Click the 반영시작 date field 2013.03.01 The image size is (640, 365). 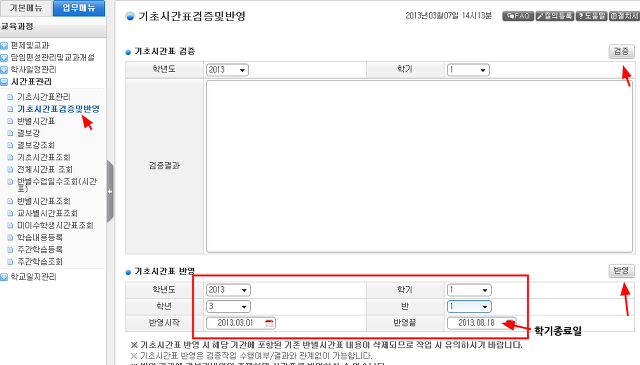[x=241, y=323]
